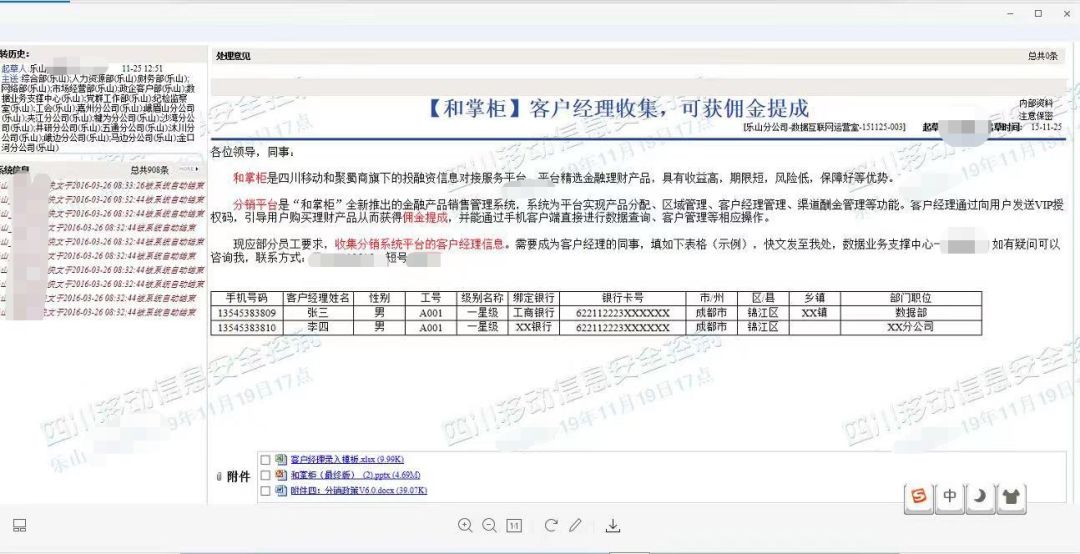The width and height of the screenshot is (1080, 554).
Task: Click the department cell 数据部
Action: tap(911, 313)
